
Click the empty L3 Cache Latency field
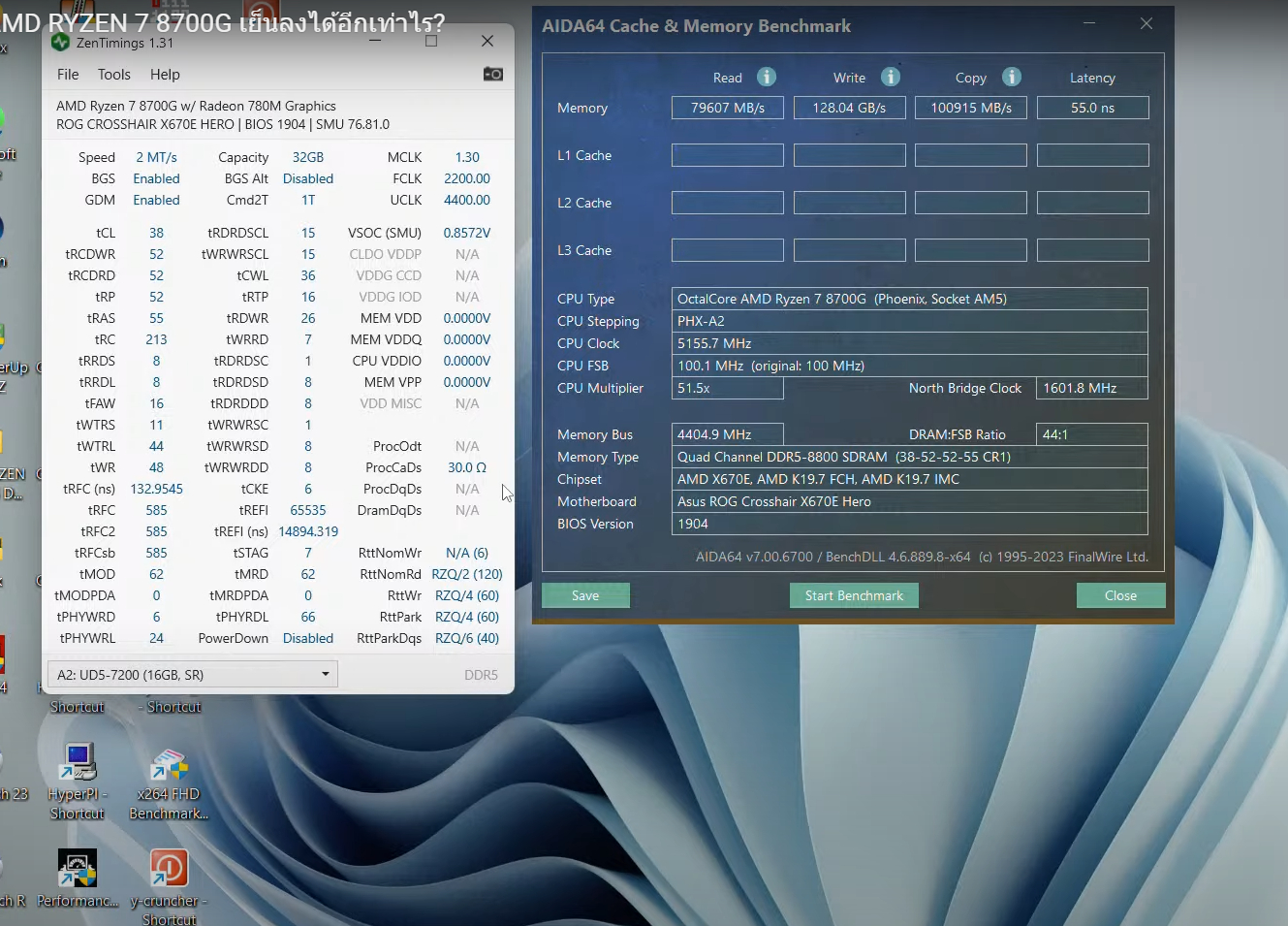[x=1093, y=250]
